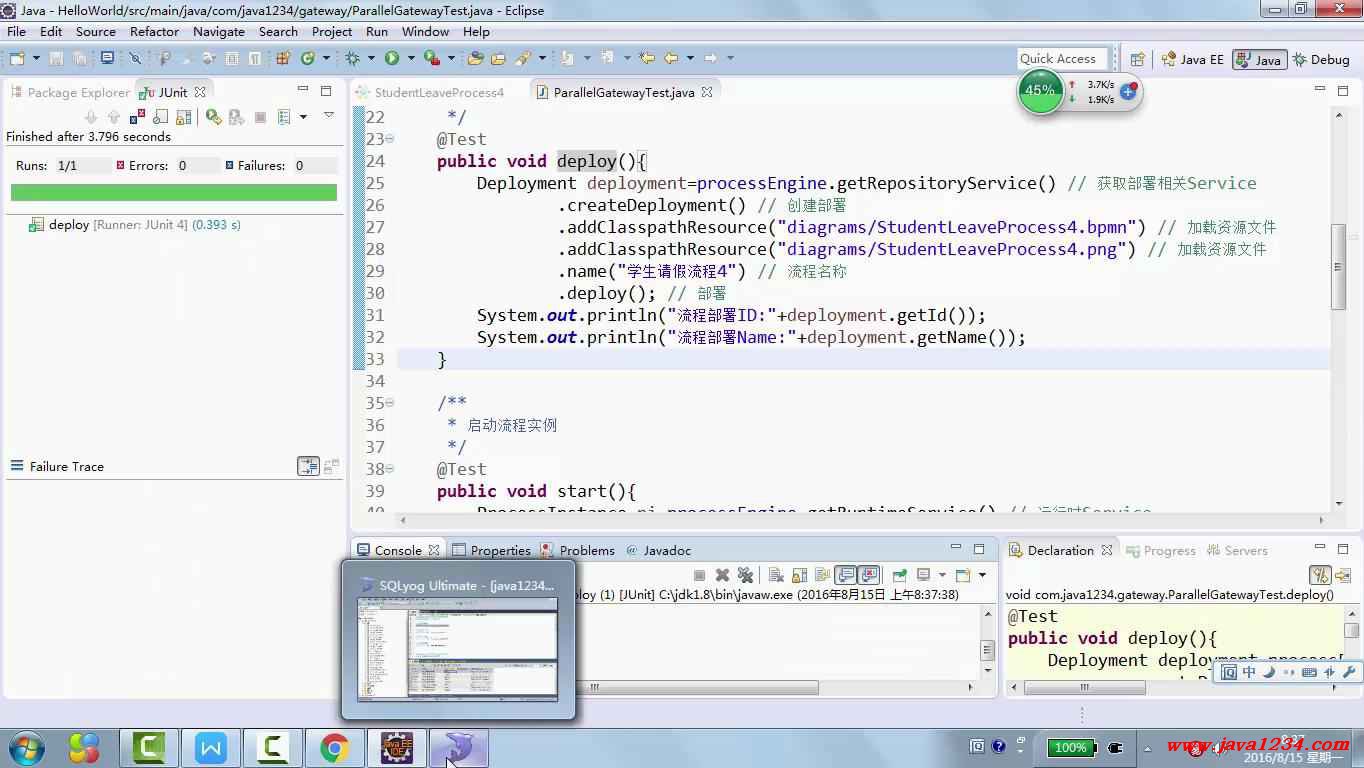Toggle Scroll Lock in Console toolbar
Image resolution: width=1364 pixels, height=768 pixels.
[799, 575]
